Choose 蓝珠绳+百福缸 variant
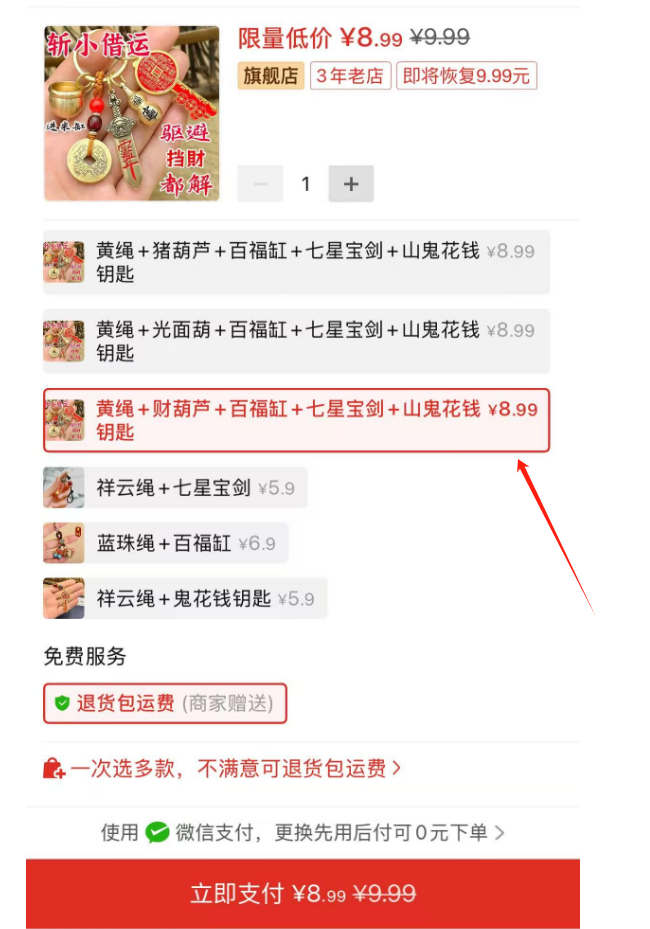650x929 pixels. pyautogui.click(x=165, y=543)
